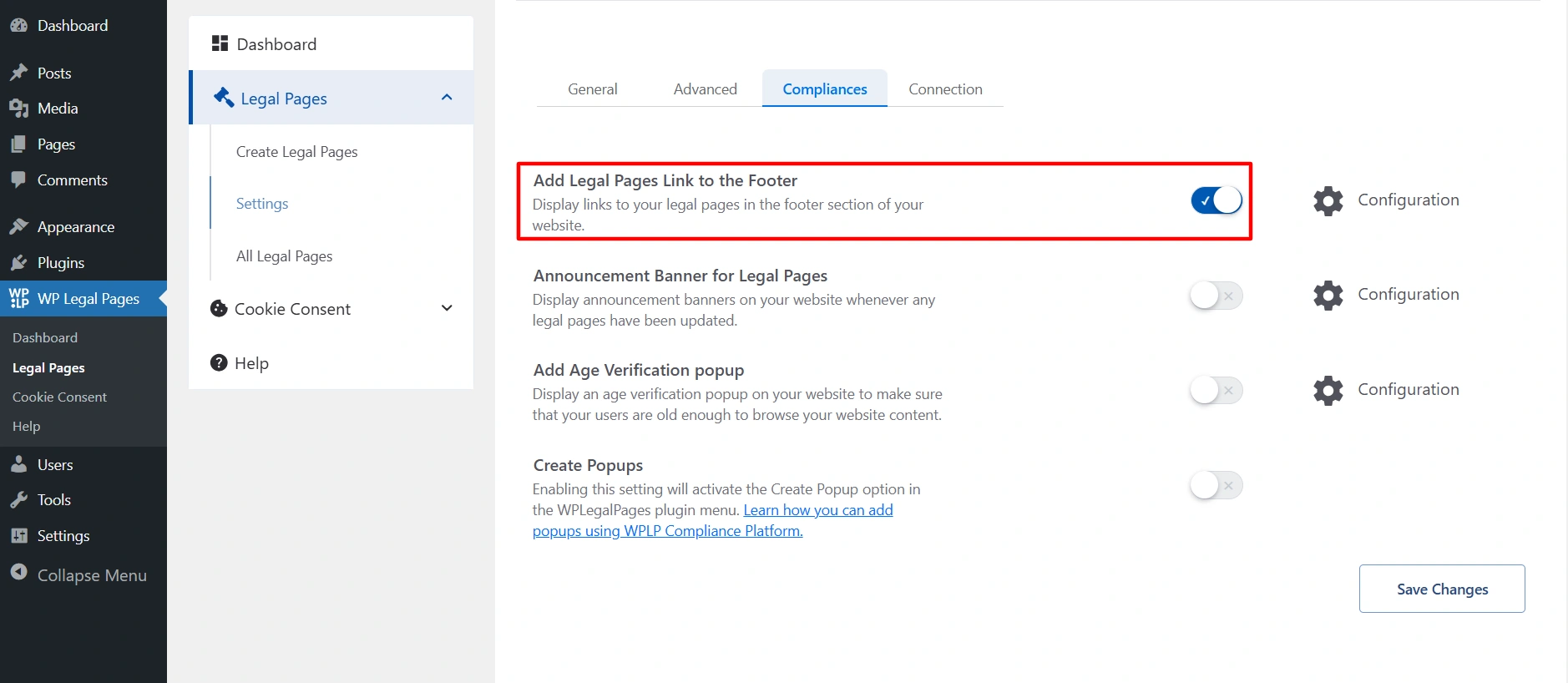Click gear icon for Age Verification configuration
The width and height of the screenshot is (1568, 683).
tap(1328, 390)
